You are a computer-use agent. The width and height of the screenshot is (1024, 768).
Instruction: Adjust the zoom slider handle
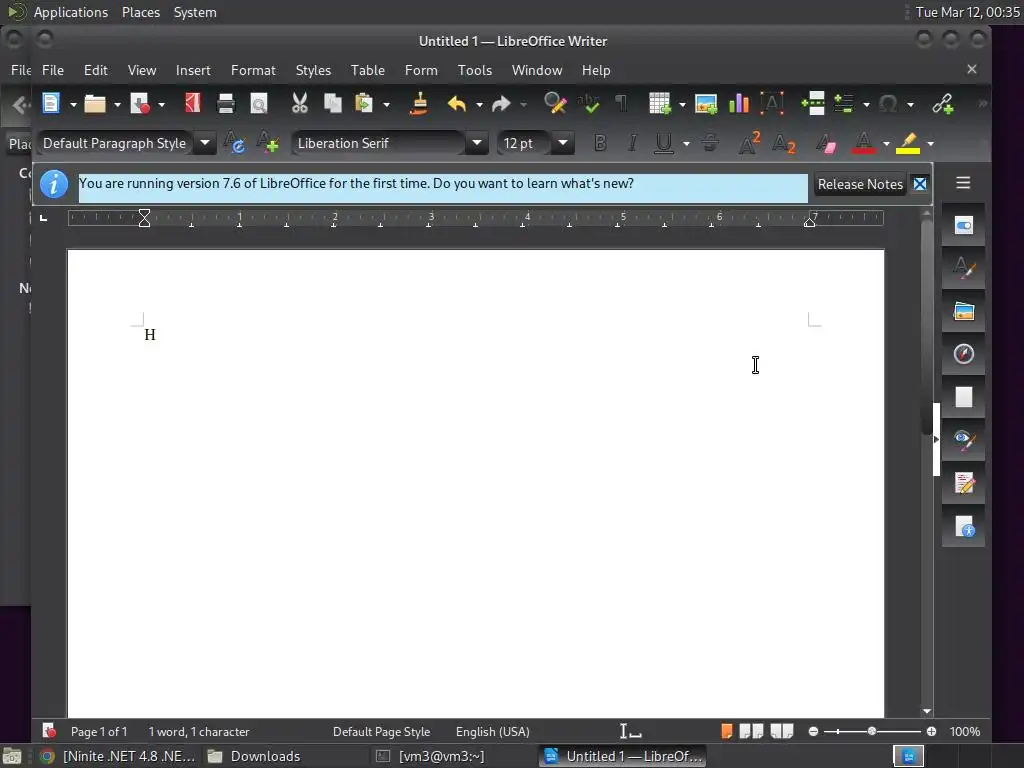pyautogui.click(x=871, y=731)
